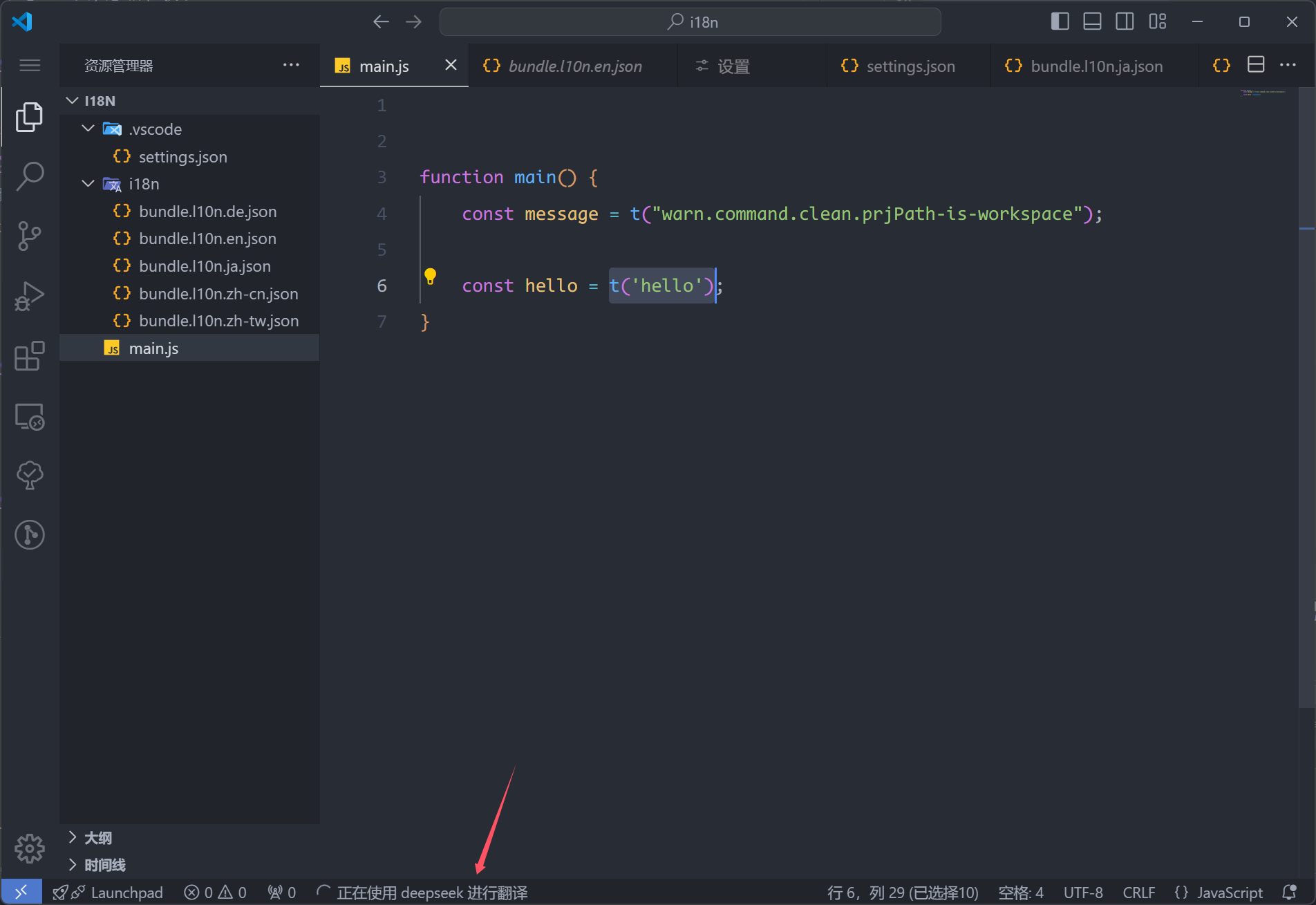This screenshot has width=1316, height=905.
Task: Switch to the bundle.l10n.ja.json tab
Action: click(1095, 66)
